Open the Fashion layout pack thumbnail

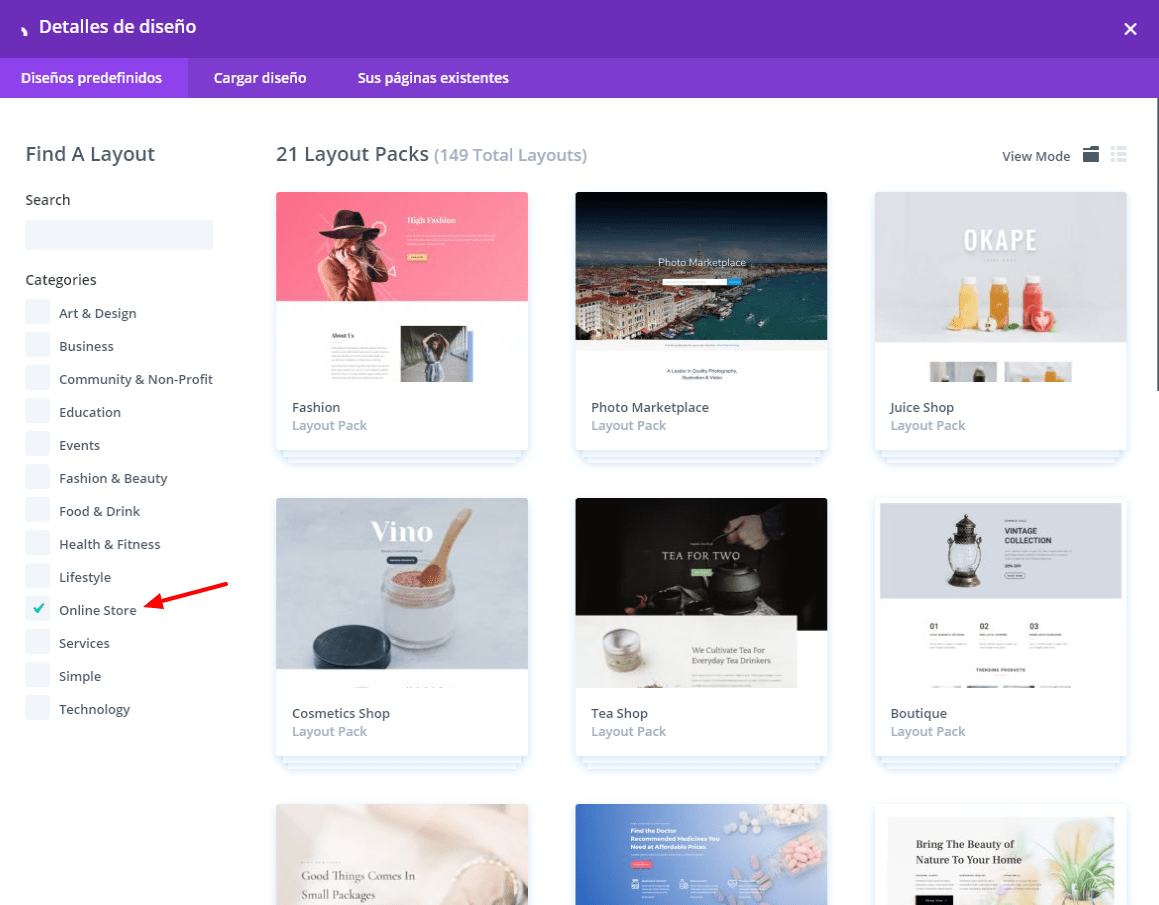(x=402, y=287)
